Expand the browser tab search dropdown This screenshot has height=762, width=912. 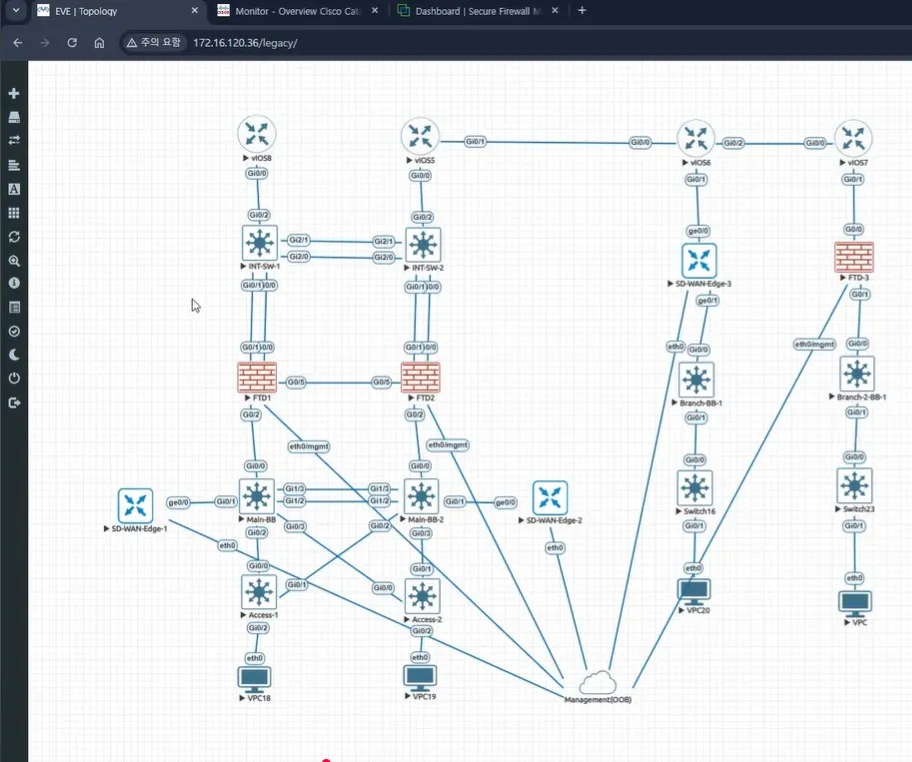point(16,11)
